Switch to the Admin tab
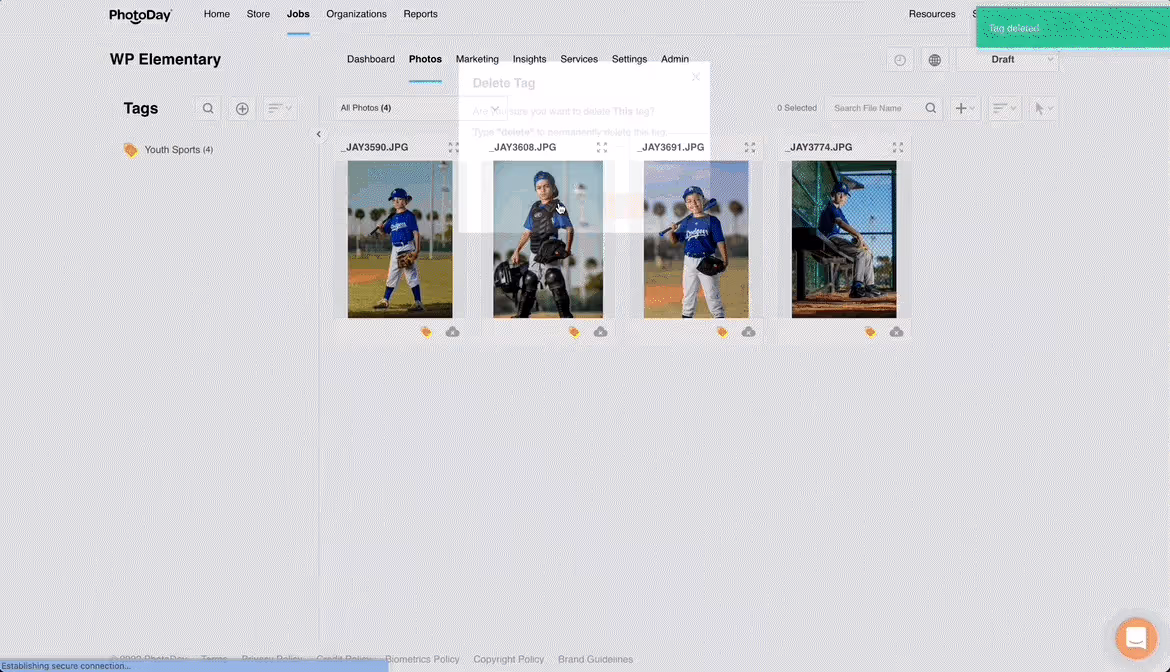Screen dimensions: 1170x672 click(x=675, y=59)
